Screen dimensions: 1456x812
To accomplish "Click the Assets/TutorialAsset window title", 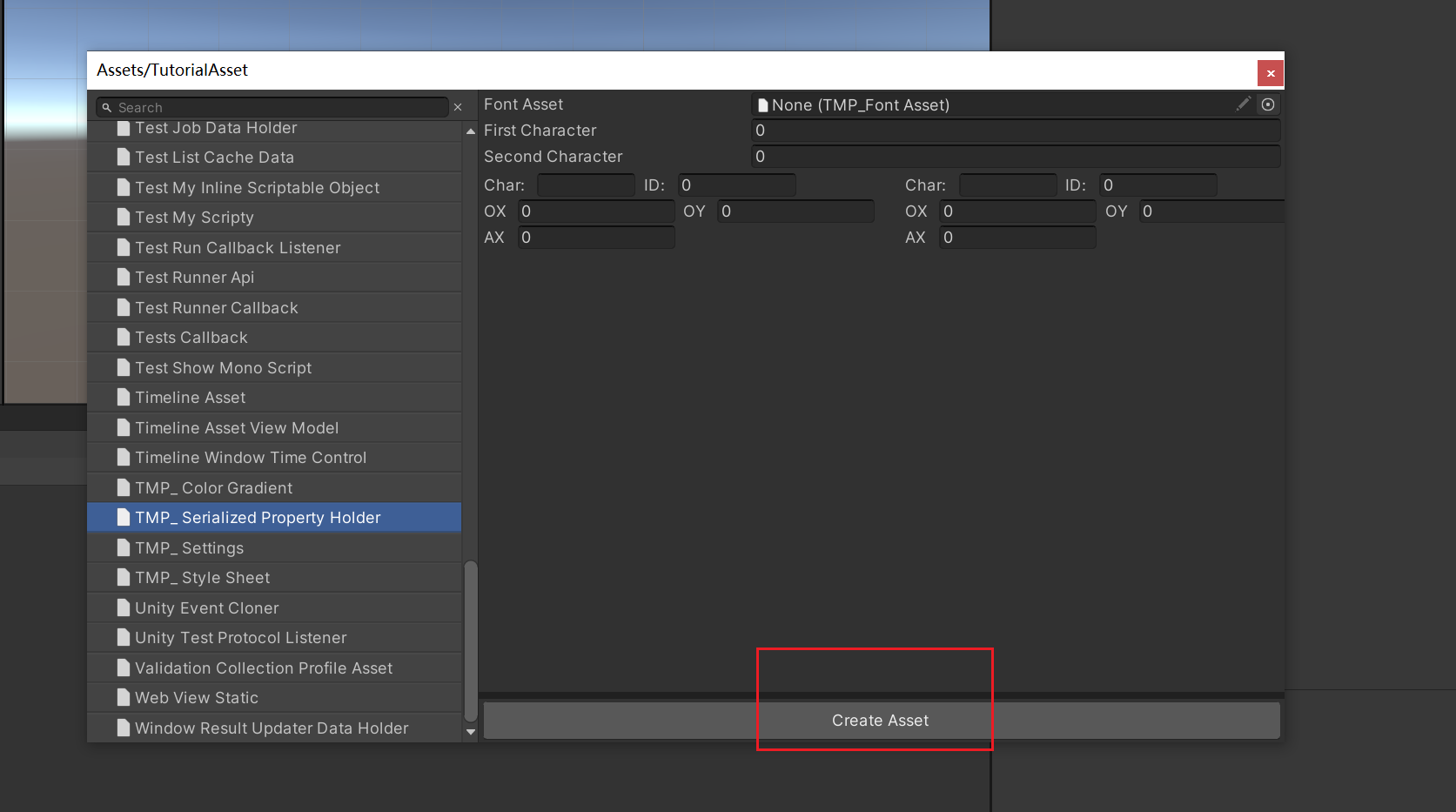I will [172, 70].
